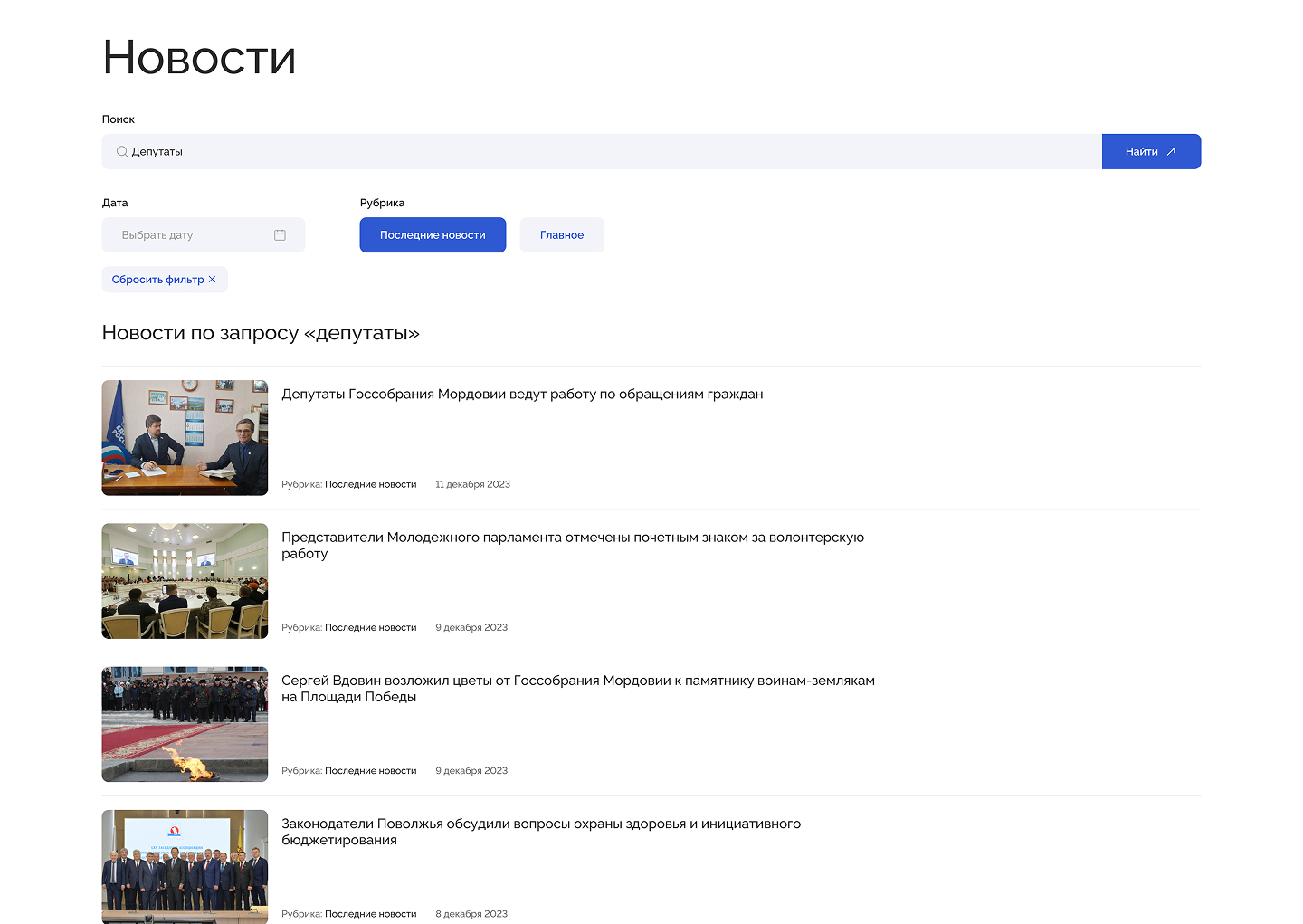Click the Последние новости label under first article
Image resolution: width=1303 pixels, height=924 pixels.
[370, 484]
